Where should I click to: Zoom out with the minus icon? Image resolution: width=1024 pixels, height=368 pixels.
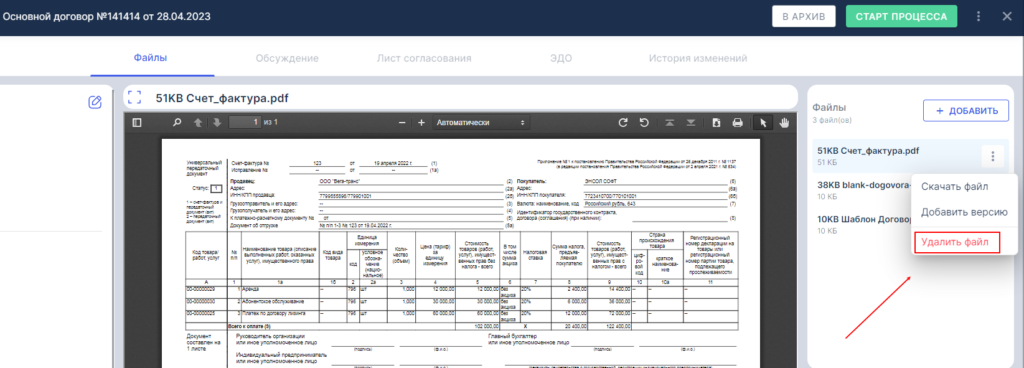402,122
